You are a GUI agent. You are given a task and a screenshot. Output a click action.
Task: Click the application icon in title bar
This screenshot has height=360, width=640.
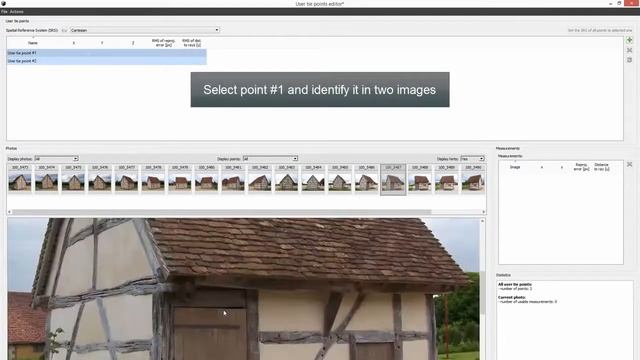(x=3, y=3)
